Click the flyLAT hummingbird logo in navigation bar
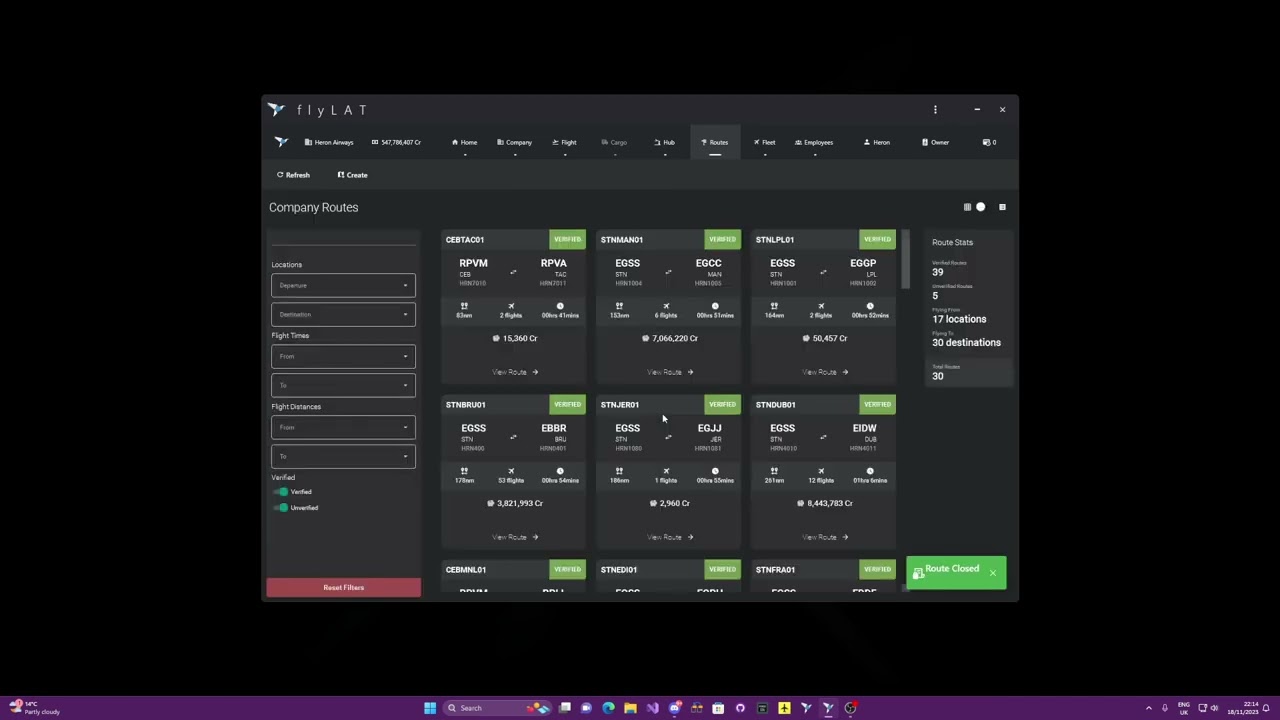 pos(281,142)
